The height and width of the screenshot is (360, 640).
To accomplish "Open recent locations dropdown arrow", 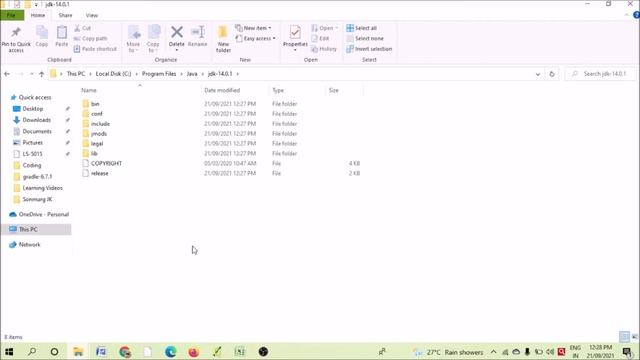I will point(31,74).
